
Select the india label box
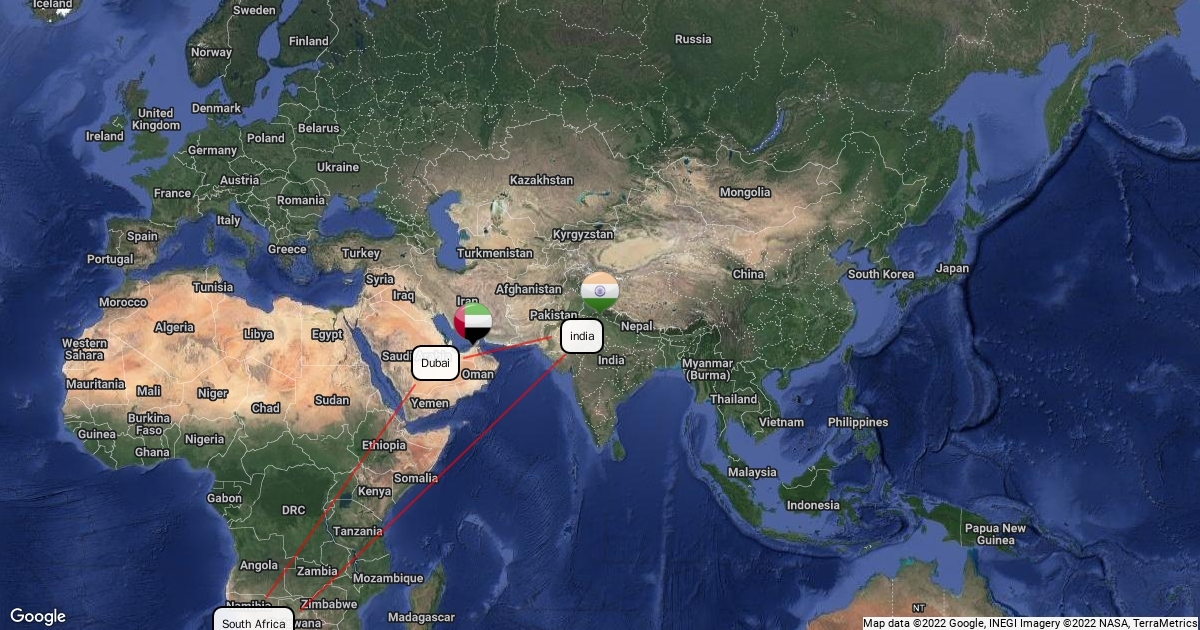[582, 337]
